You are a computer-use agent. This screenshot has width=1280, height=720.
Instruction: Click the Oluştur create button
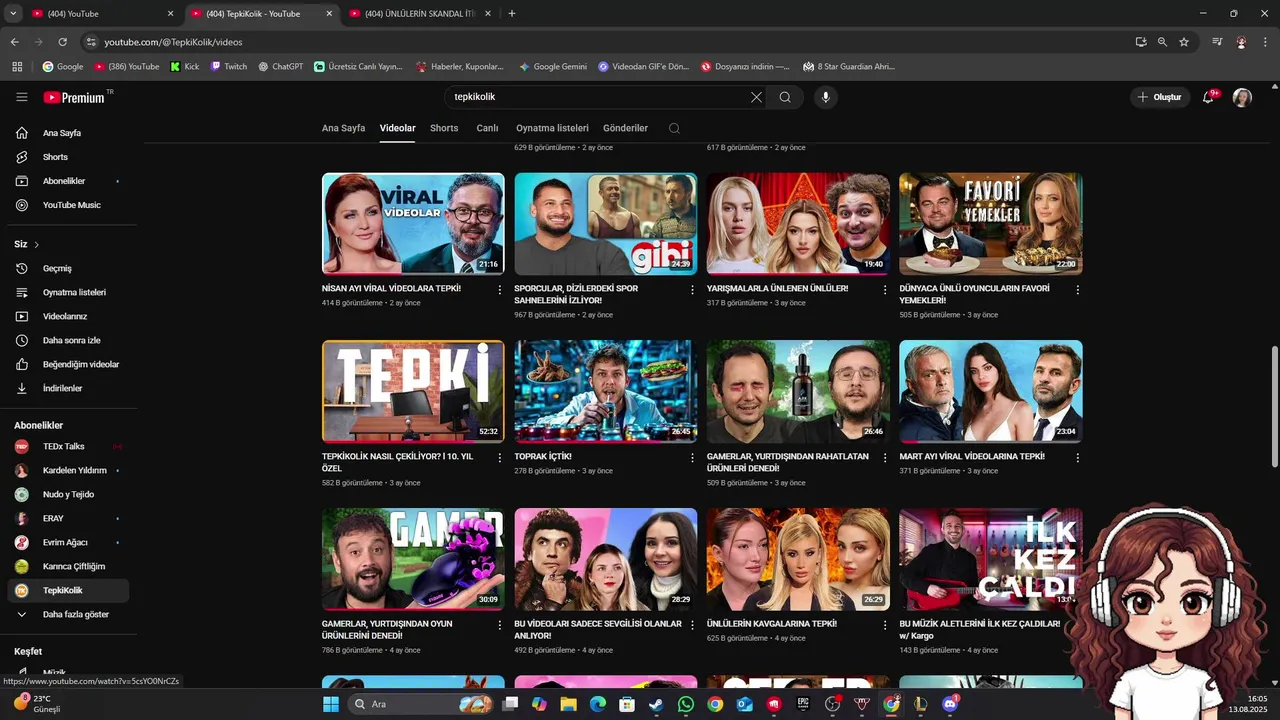coord(1160,97)
